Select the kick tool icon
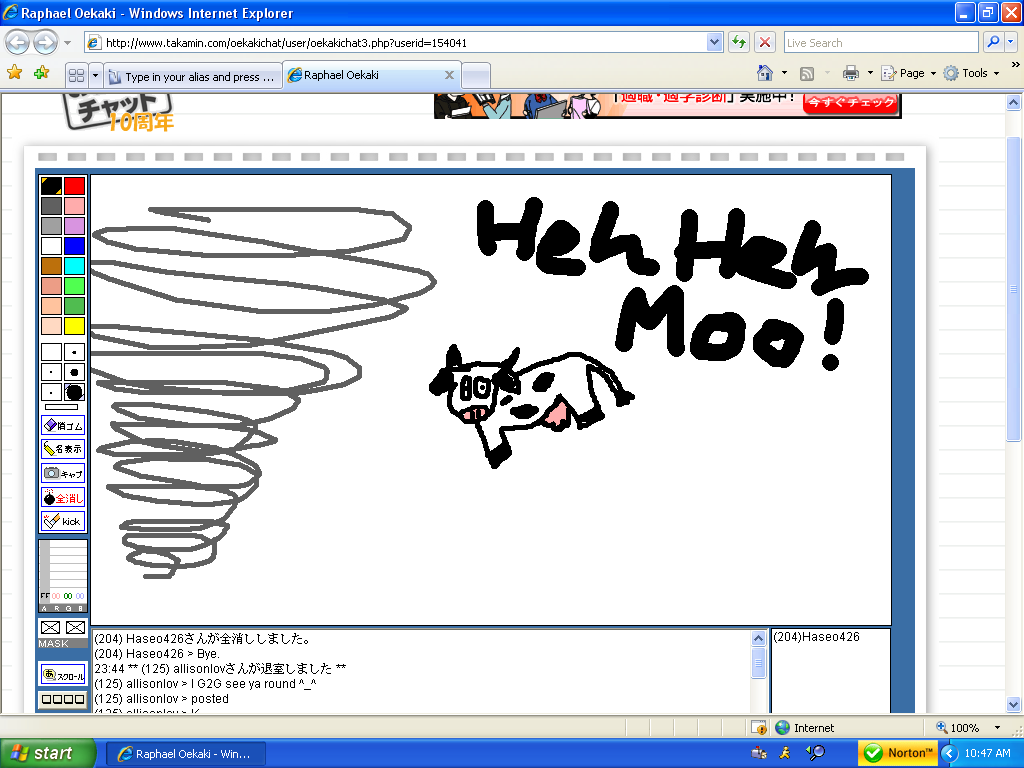Screen dimensions: 1024x768 62,520
